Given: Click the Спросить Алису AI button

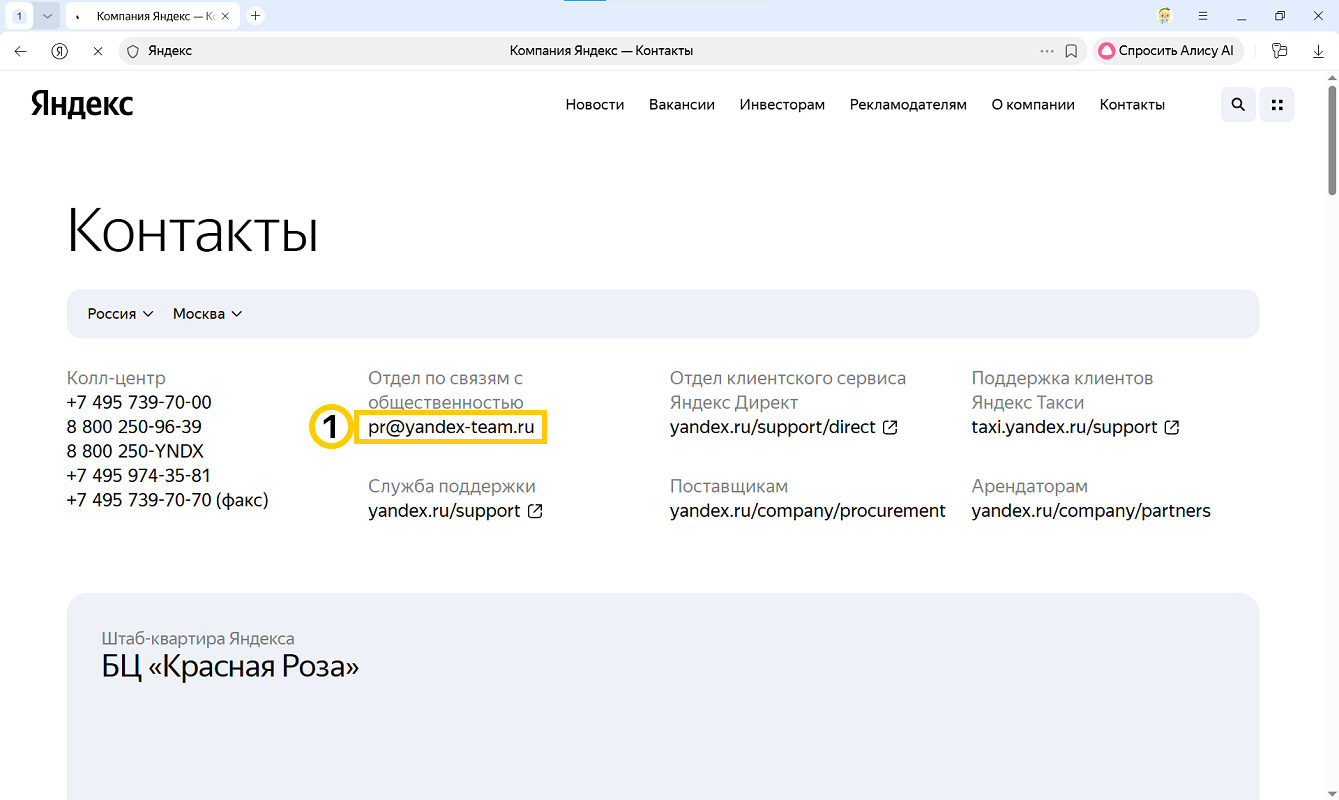Looking at the screenshot, I should (x=1166, y=51).
